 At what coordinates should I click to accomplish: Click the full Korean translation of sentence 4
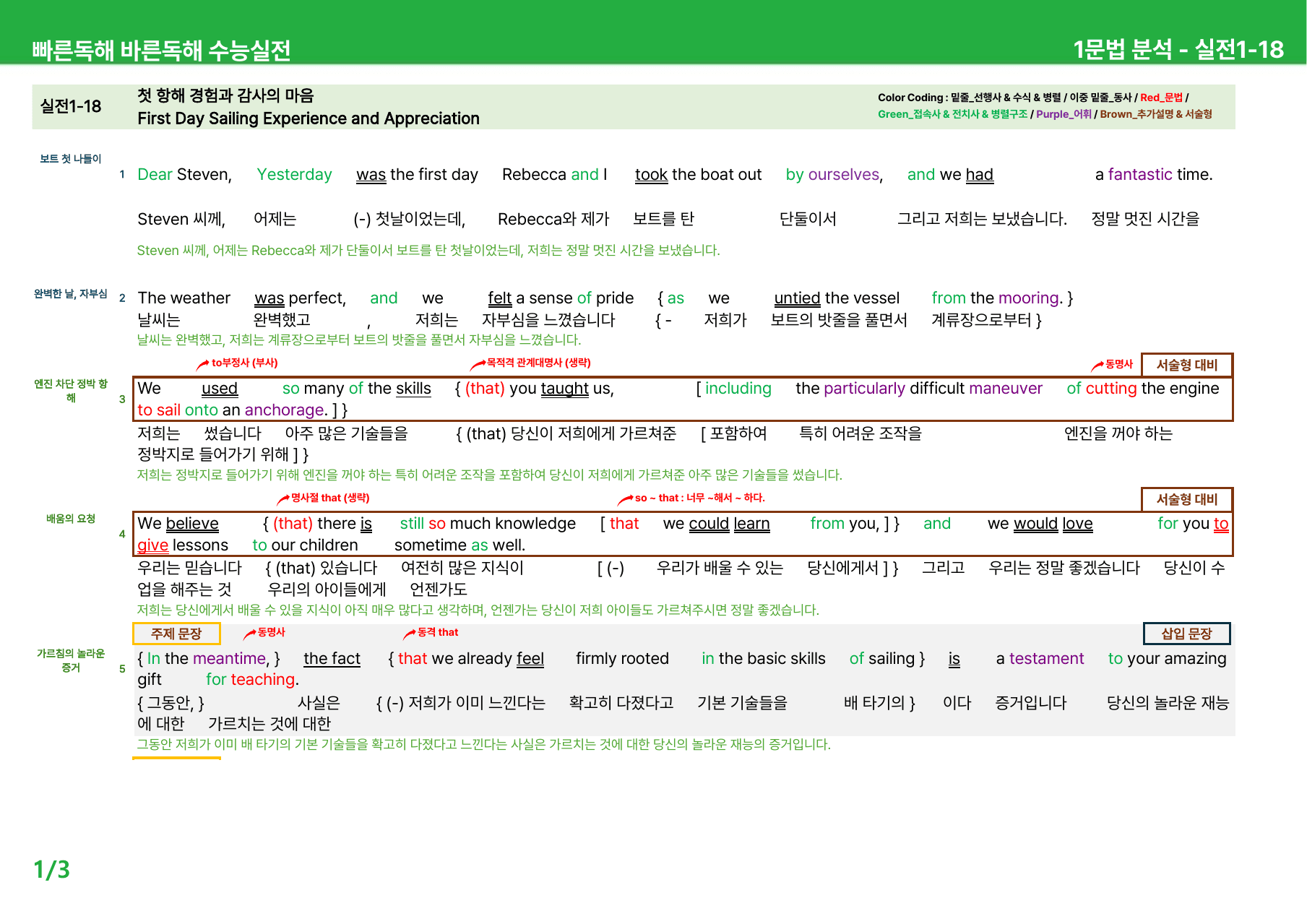[478, 610]
